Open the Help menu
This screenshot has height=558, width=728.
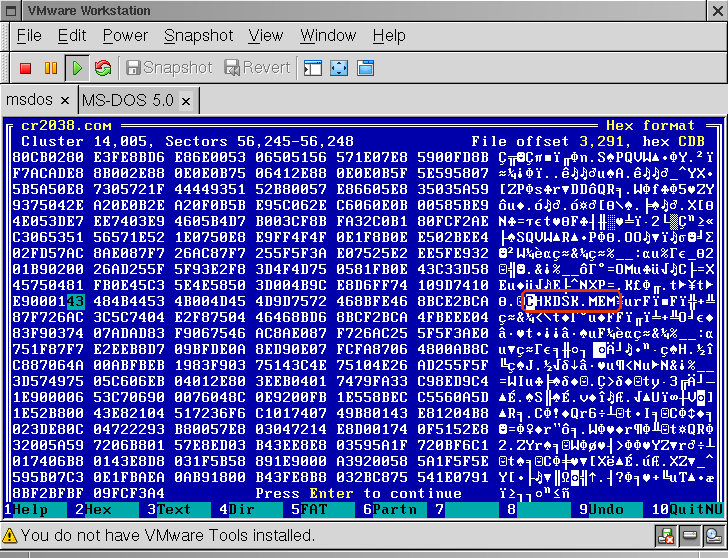tap(389, 35)
